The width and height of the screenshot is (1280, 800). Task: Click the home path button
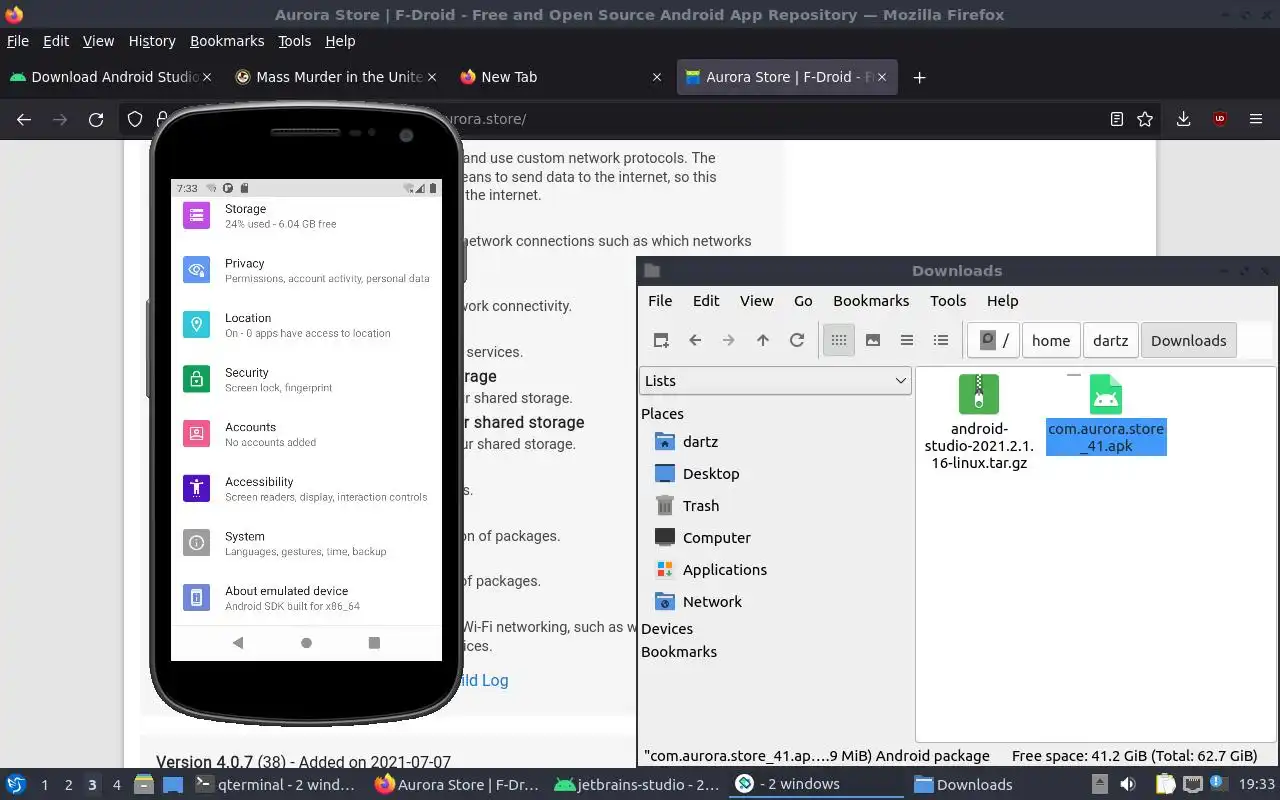1051,340
